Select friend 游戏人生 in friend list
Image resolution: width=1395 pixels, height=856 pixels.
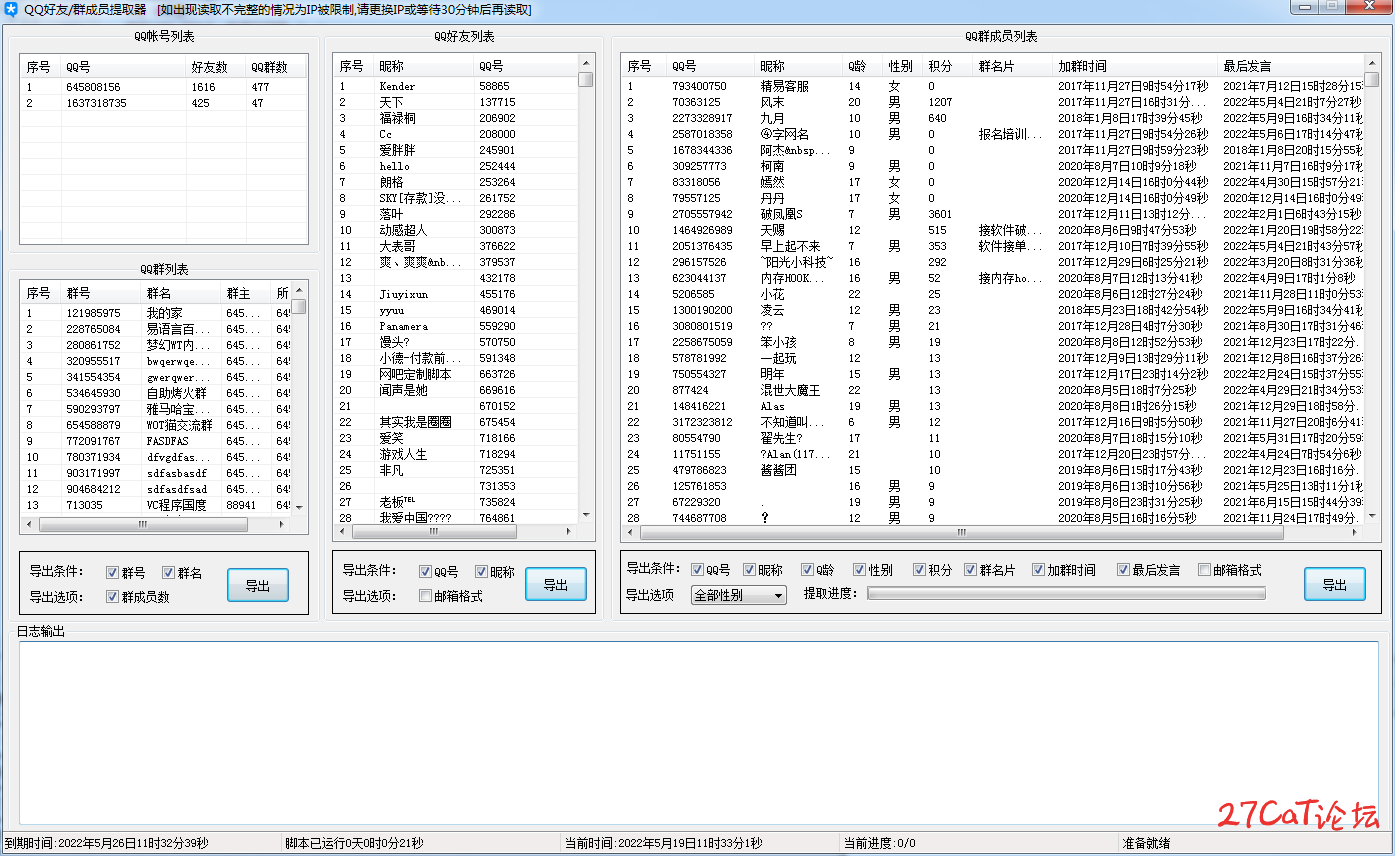[x=456, y=454]
